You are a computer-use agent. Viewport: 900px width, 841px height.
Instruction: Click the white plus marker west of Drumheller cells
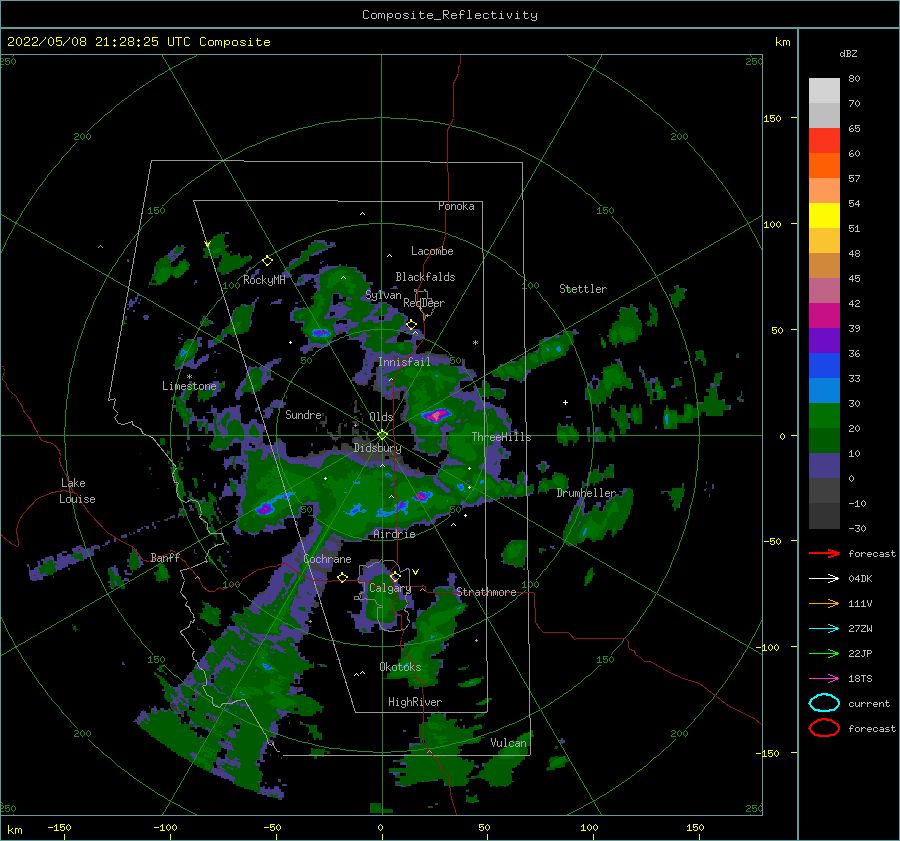[565, 402]
